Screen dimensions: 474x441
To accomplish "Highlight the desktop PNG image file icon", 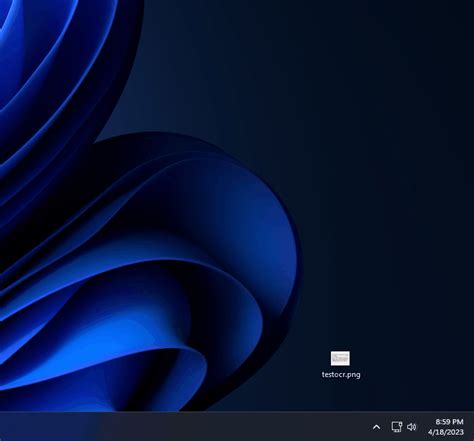I will (340, 358).
